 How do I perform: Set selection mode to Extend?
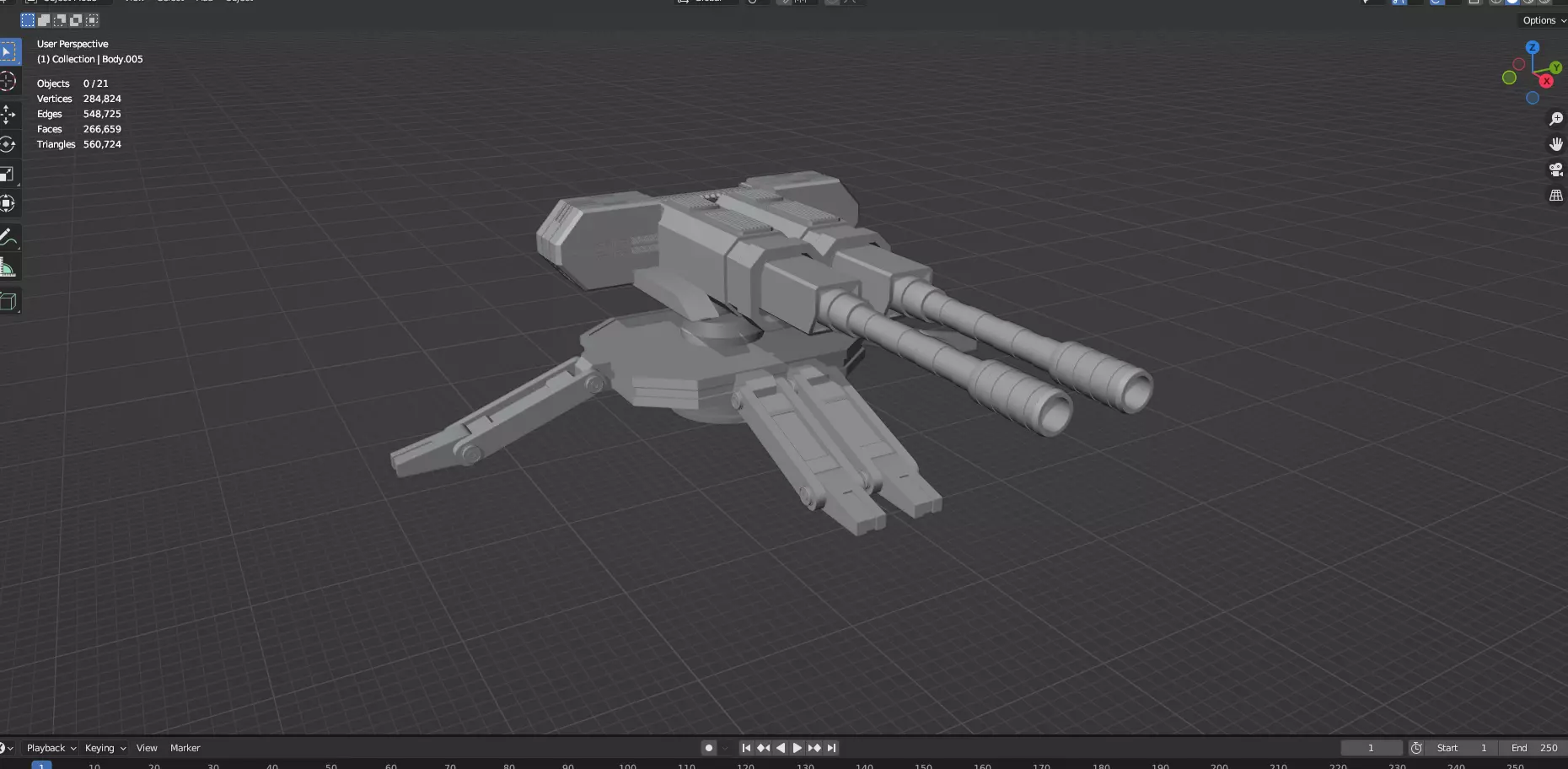44,20
